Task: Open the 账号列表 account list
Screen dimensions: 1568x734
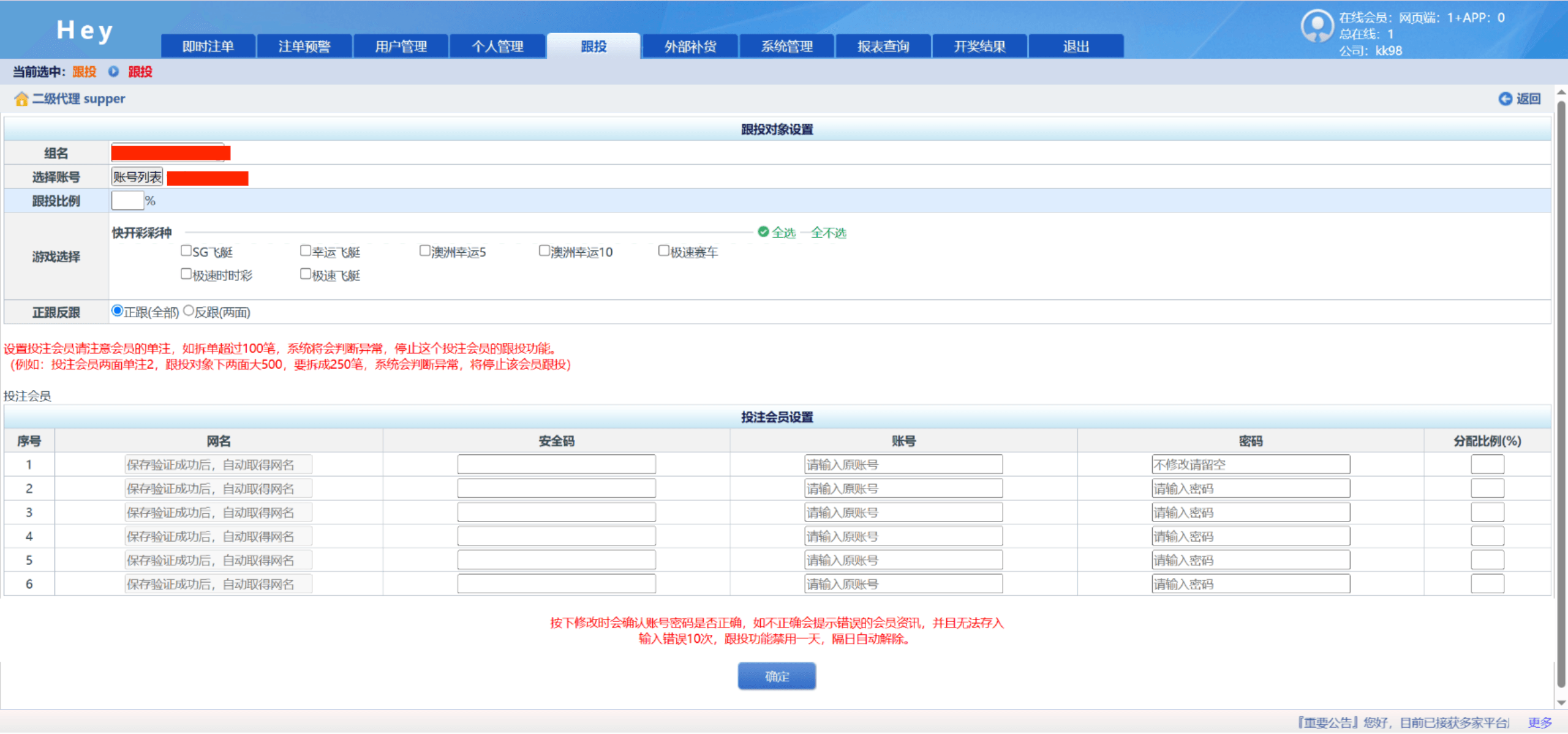Action: 137,178
